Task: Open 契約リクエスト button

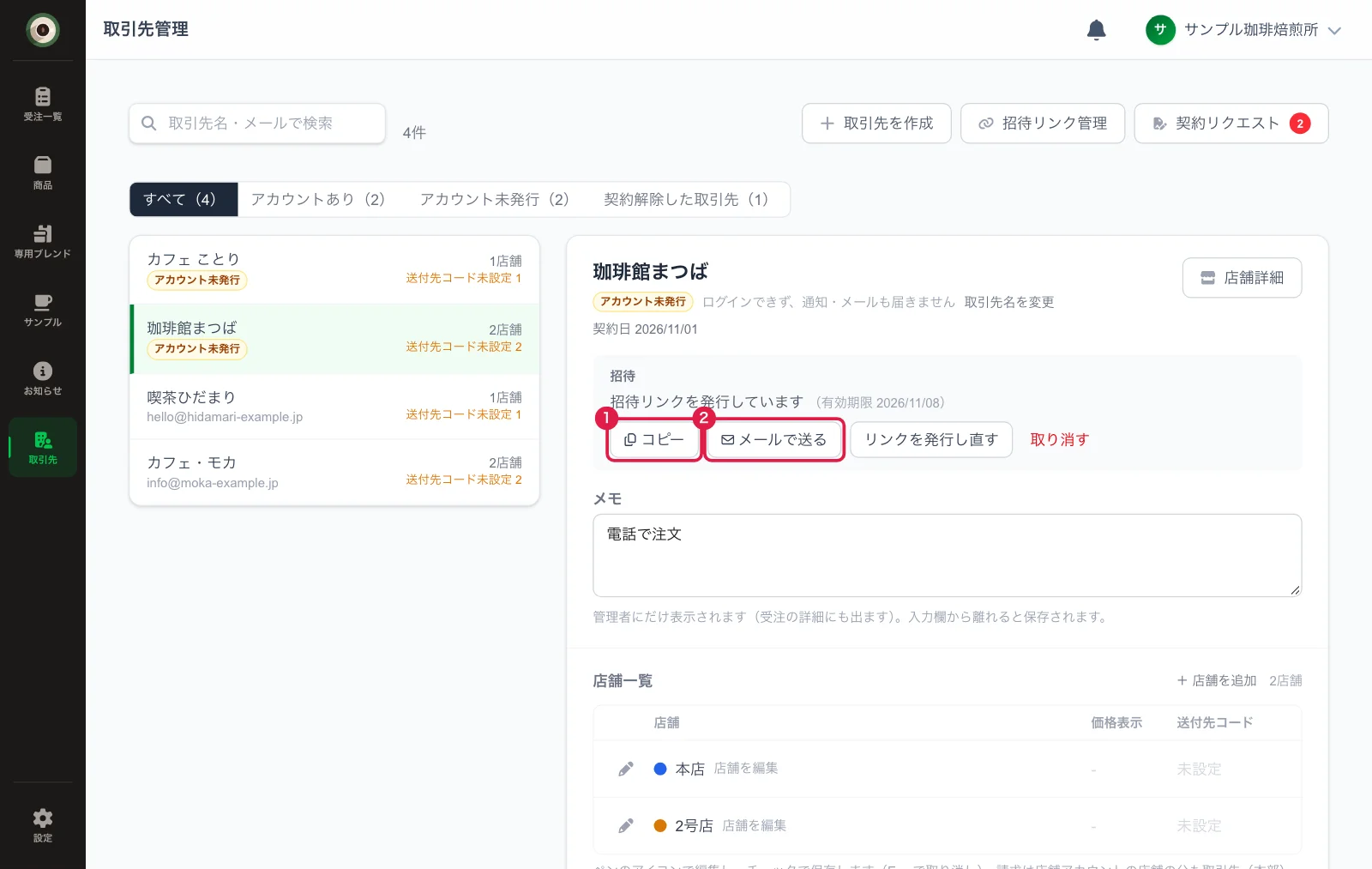Action: (x=1231, y=124)
